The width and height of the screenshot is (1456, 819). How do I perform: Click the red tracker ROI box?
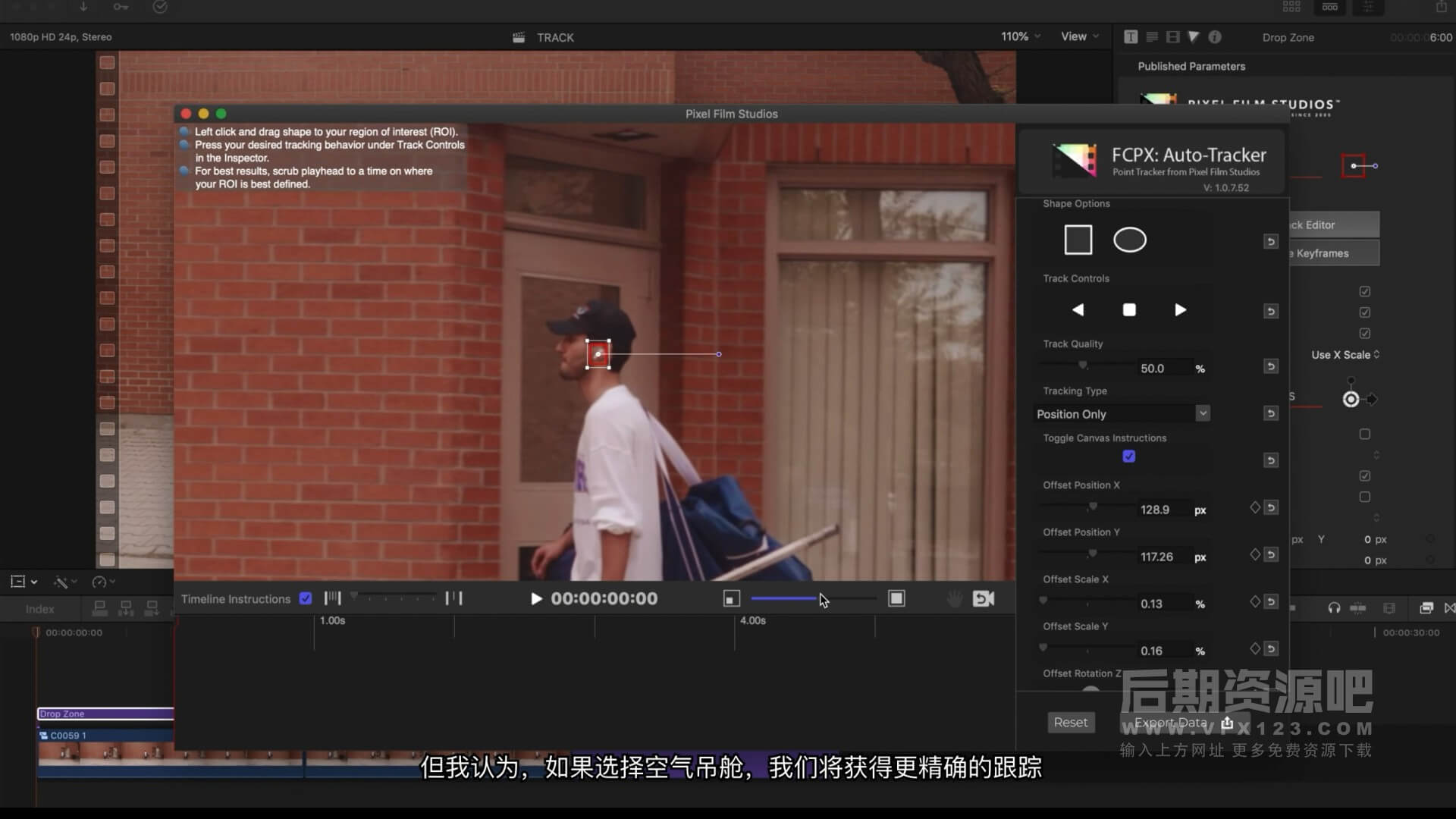click(598, 354)
